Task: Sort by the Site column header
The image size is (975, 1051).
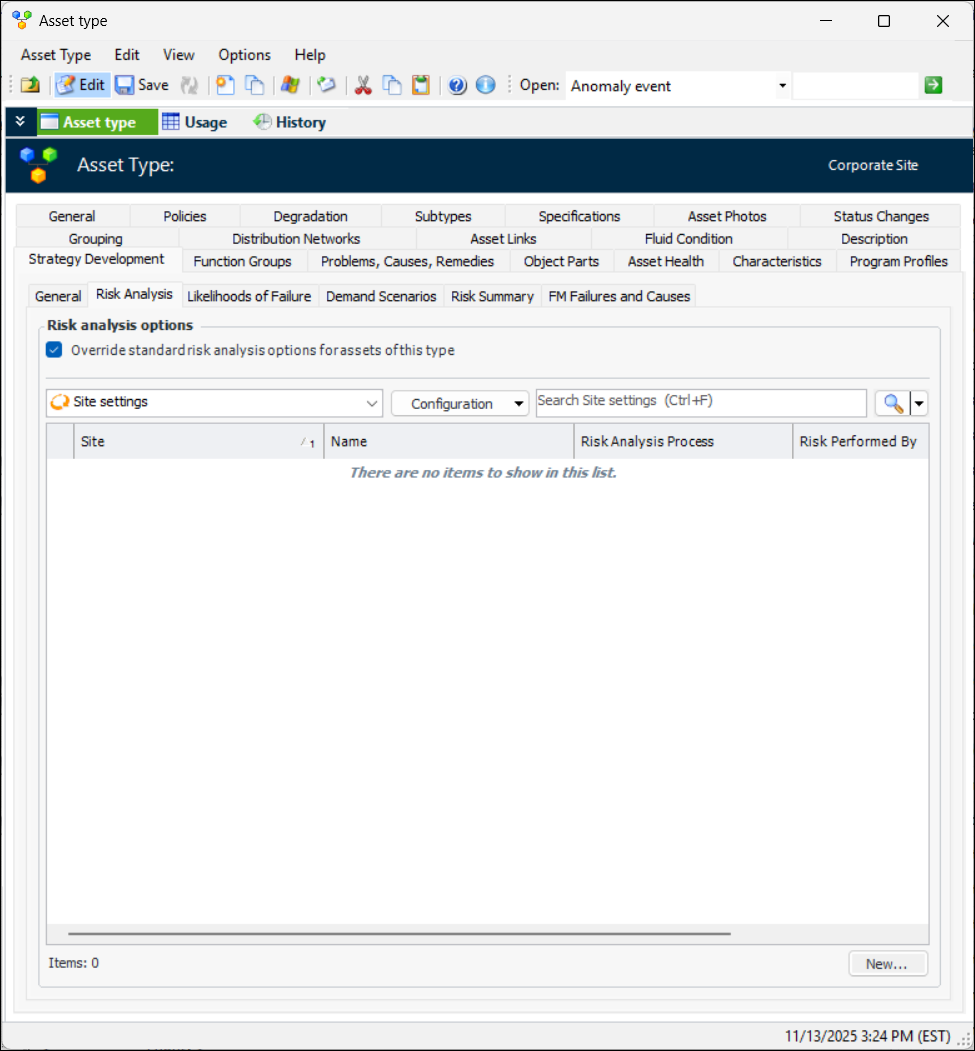Action: tap(198, 441)
